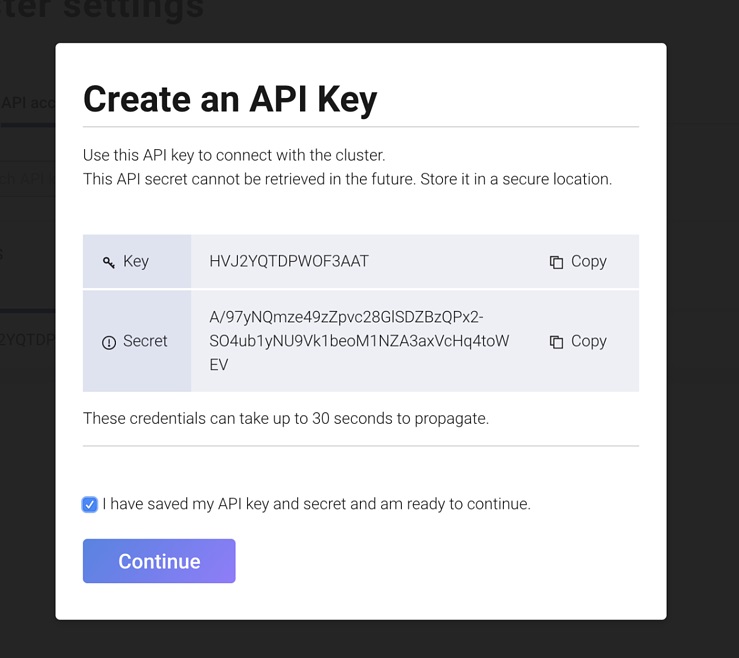739x658 pixels.
Task: Click the Create an API Key heading
Action: 230,99
